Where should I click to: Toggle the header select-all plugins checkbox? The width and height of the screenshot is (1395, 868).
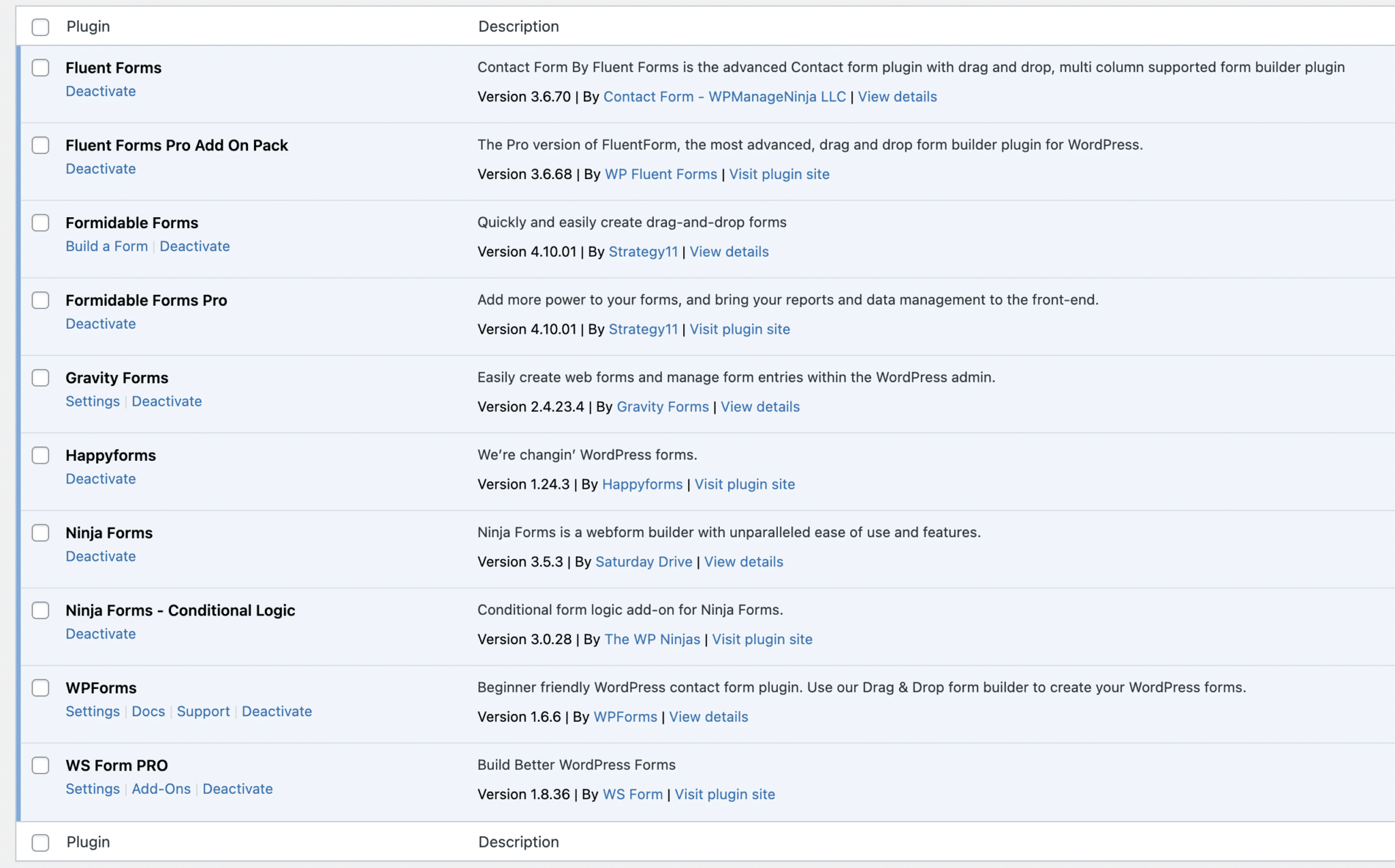pyautogui.click(x=40, y=27)
